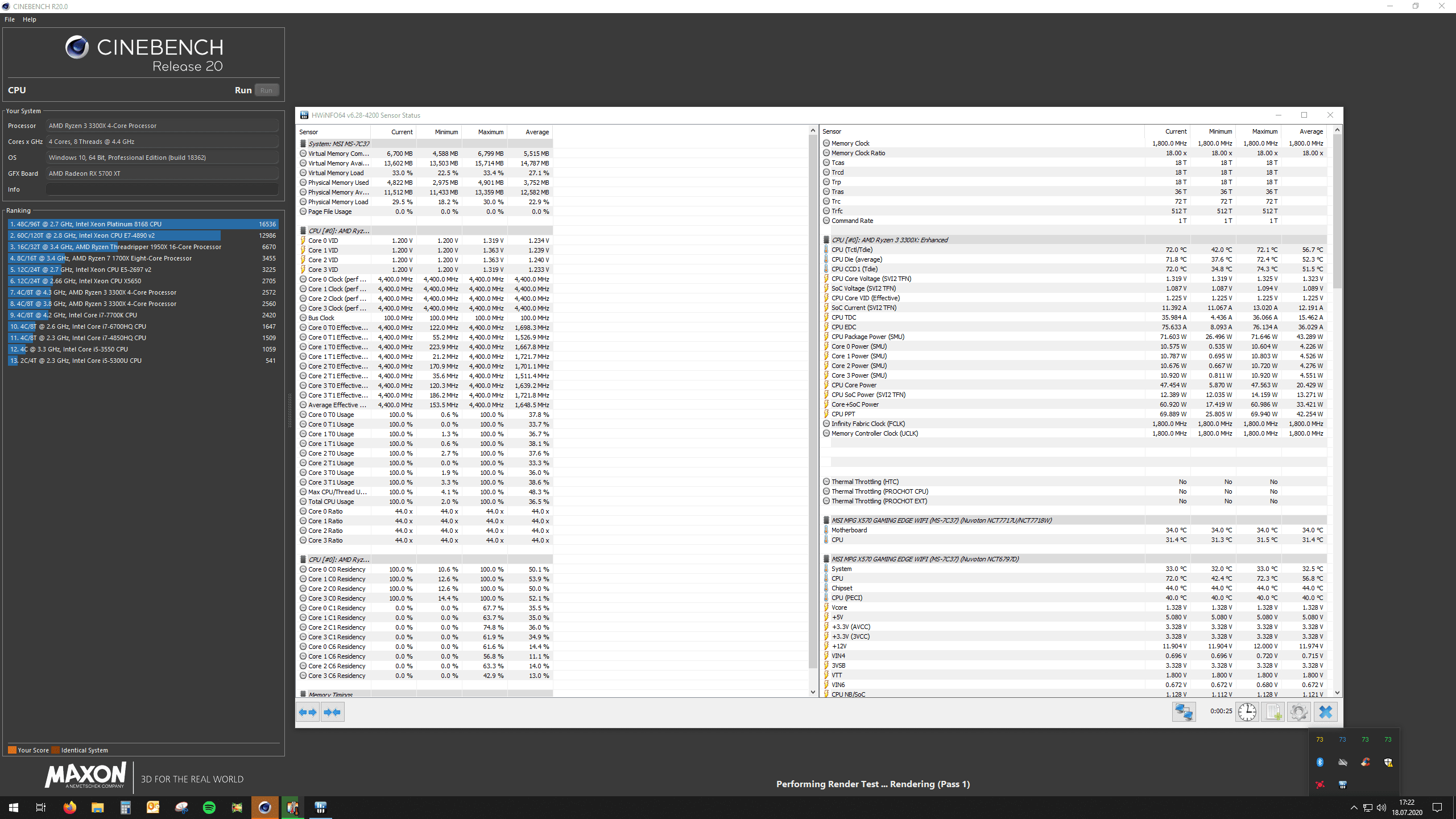
Task: Collapse the hidden tray icons chevron
Action: (x=1354, y=808)
